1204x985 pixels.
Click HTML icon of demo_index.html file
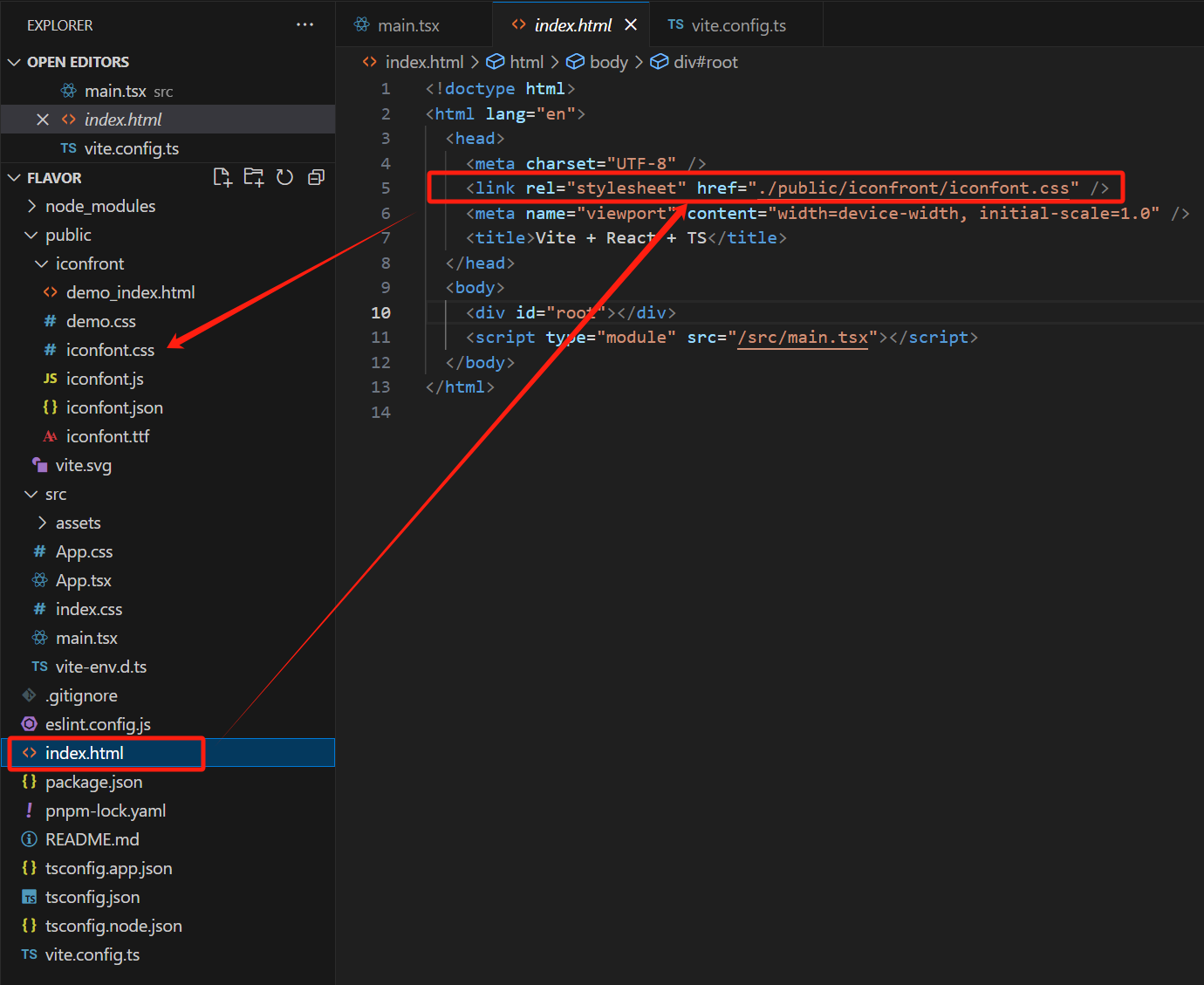[x=50, y=292]
